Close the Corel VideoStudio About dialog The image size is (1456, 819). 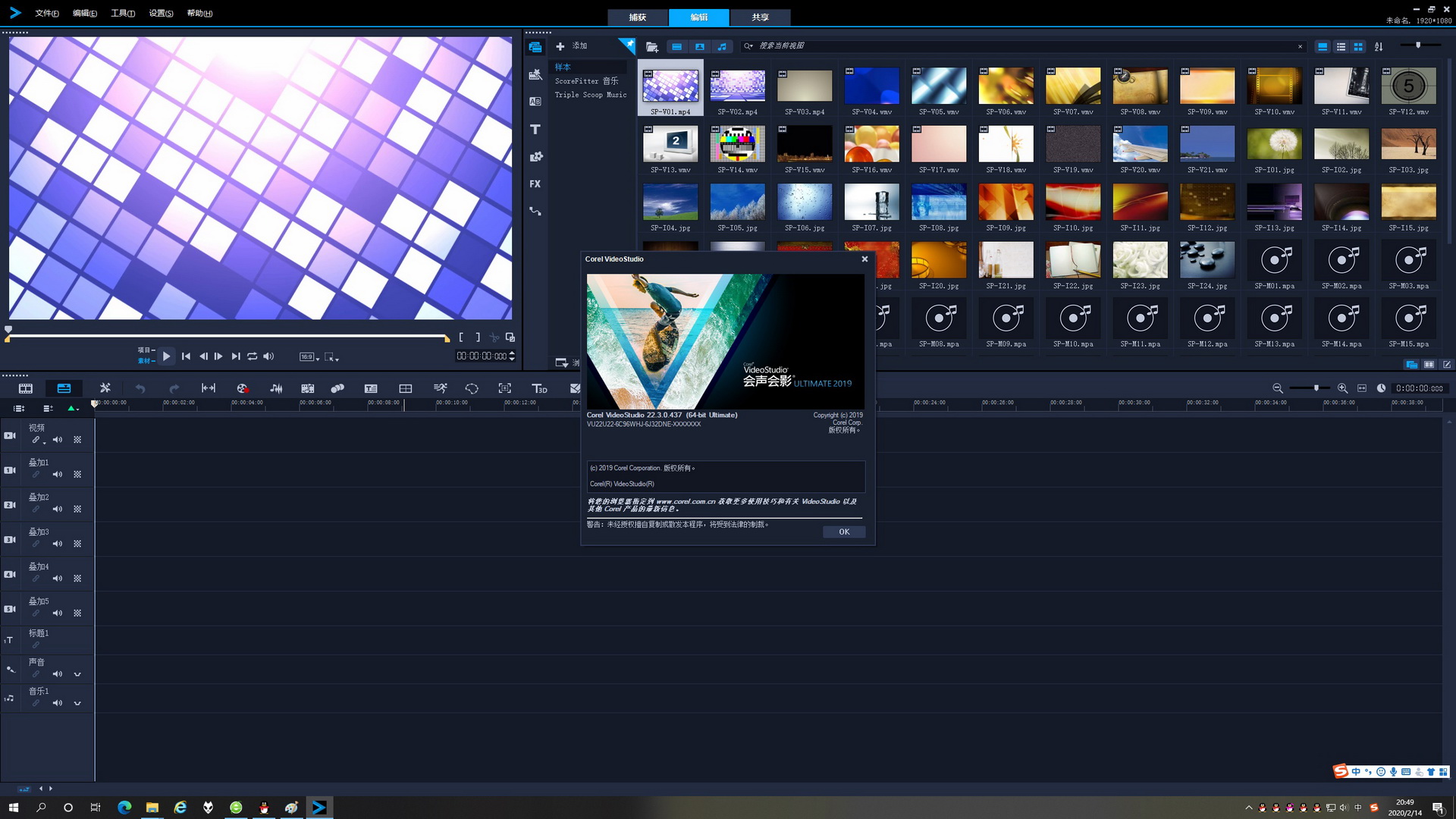pos(864,259)
